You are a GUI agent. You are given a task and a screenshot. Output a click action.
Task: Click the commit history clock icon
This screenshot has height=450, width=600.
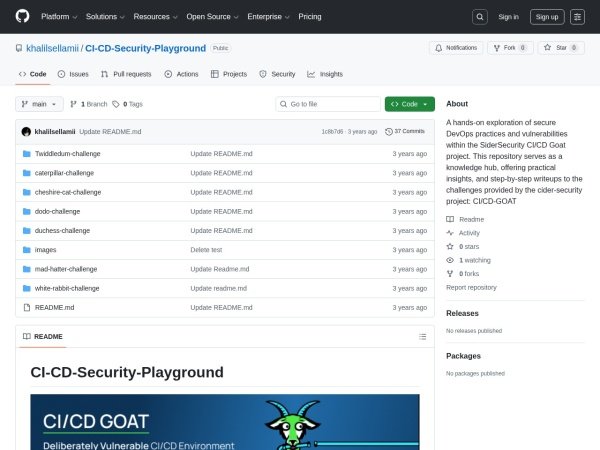(x=389, y=131)
